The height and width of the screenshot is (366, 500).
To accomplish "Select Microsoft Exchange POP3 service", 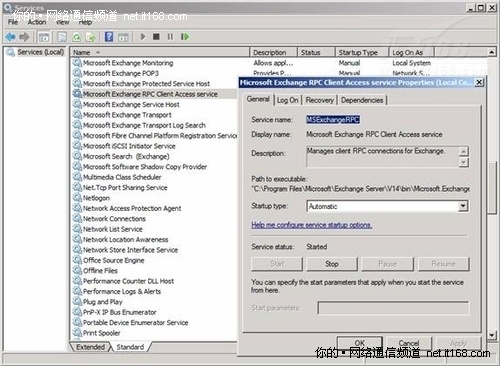I will tap(121, 73).
